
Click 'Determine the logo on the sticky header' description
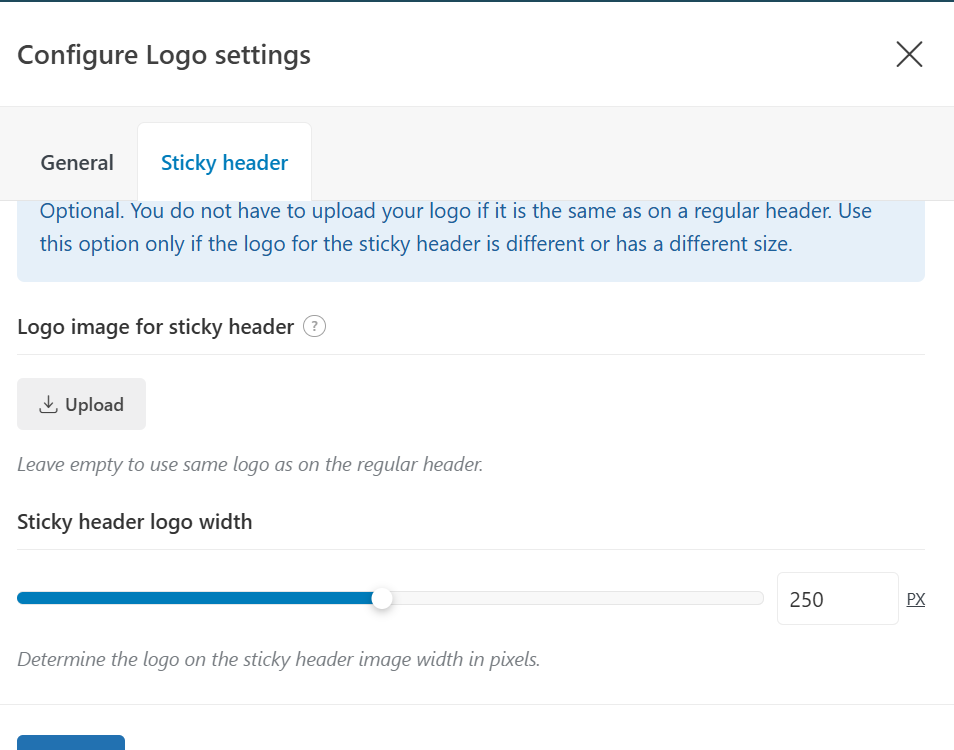point(279,659)
